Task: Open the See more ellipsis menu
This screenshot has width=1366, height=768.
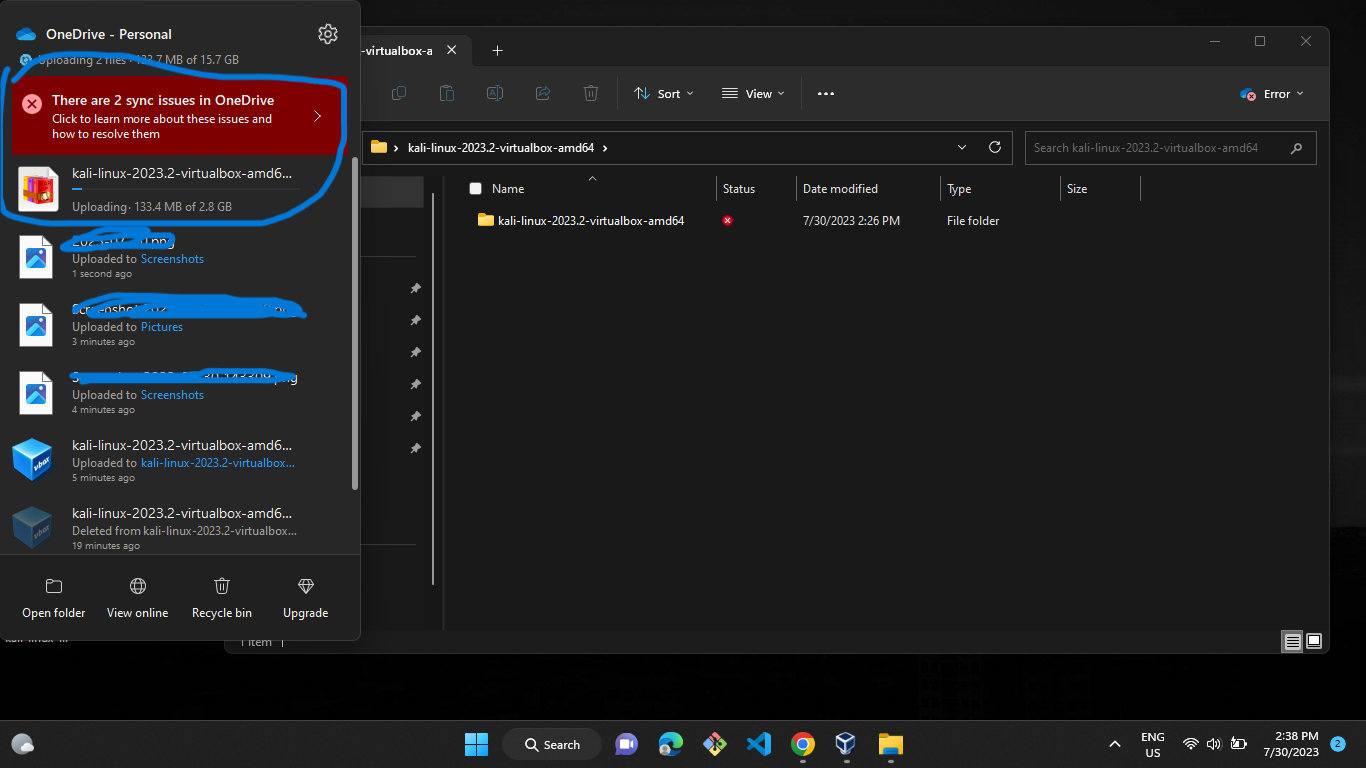Action: pyautogui.click(x=825, y=93)
